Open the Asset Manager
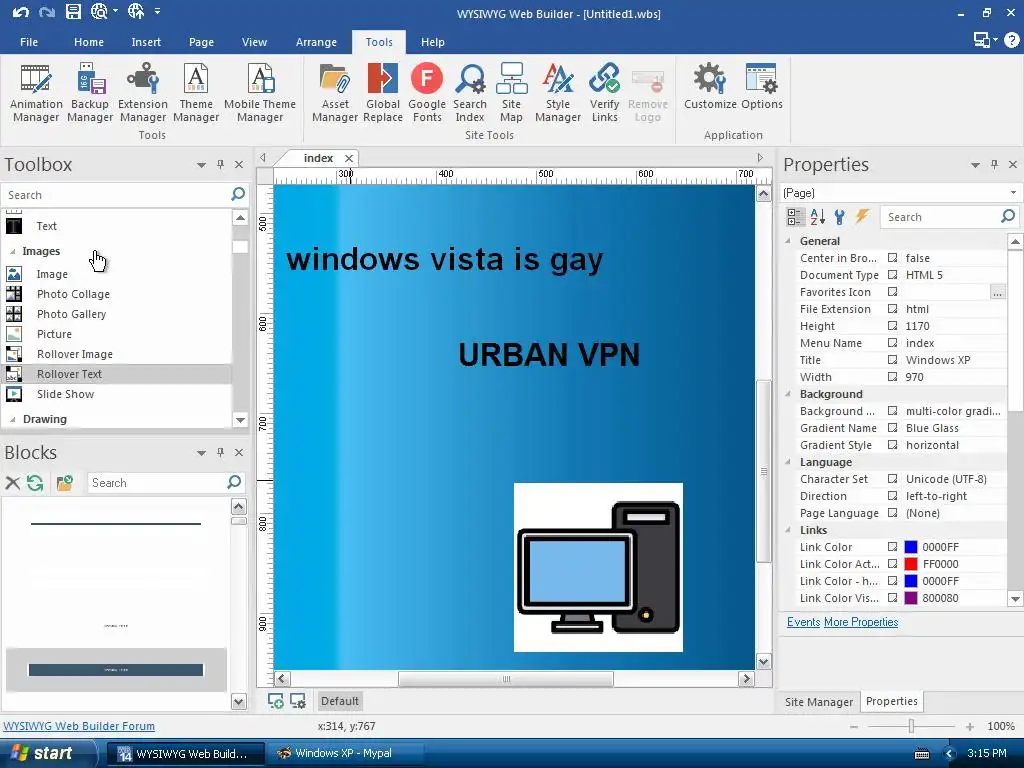1024x768 pixels. pyautogui.click(x=335, y=93)
